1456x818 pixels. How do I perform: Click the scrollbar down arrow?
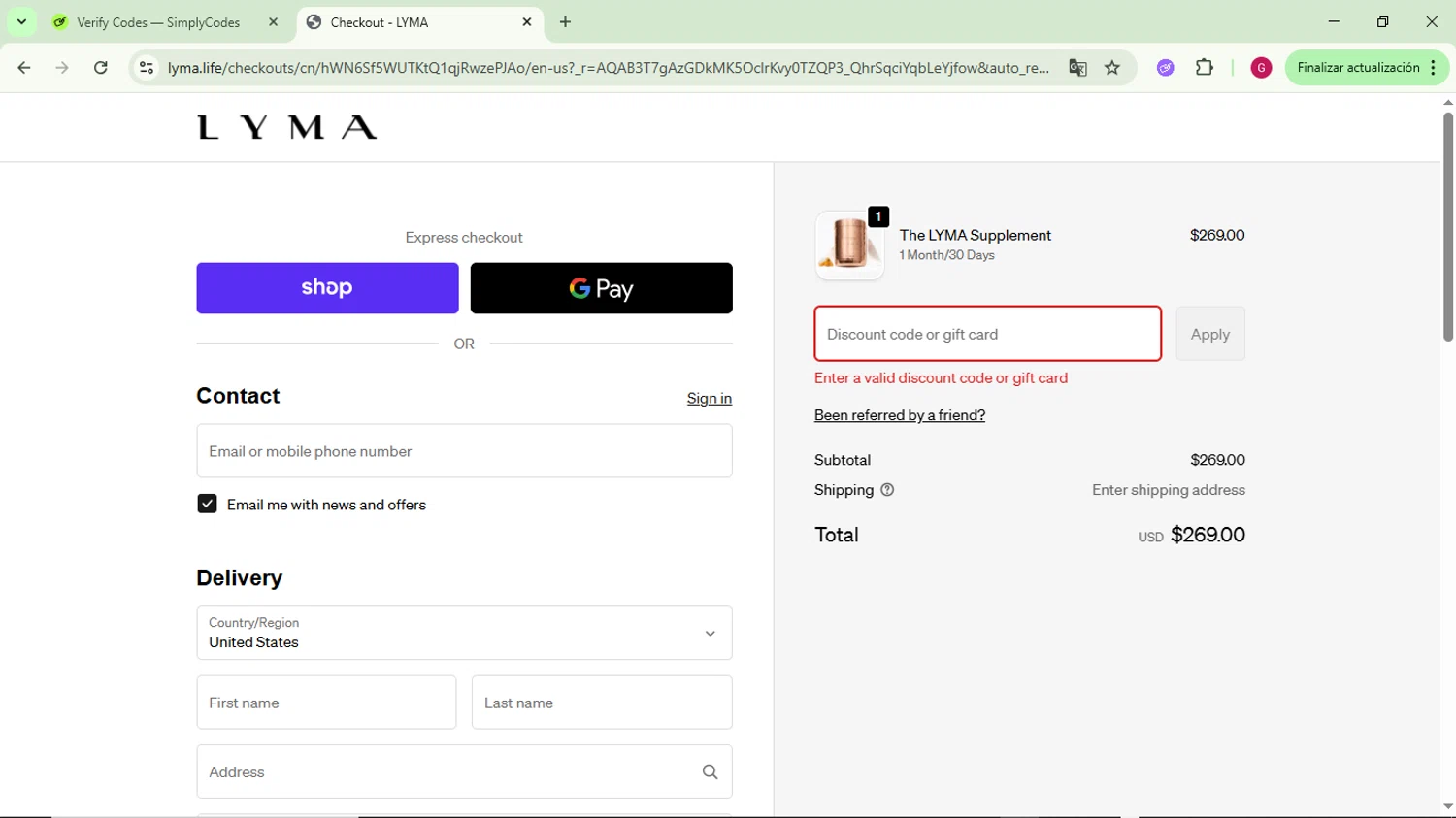[1448, 806]
